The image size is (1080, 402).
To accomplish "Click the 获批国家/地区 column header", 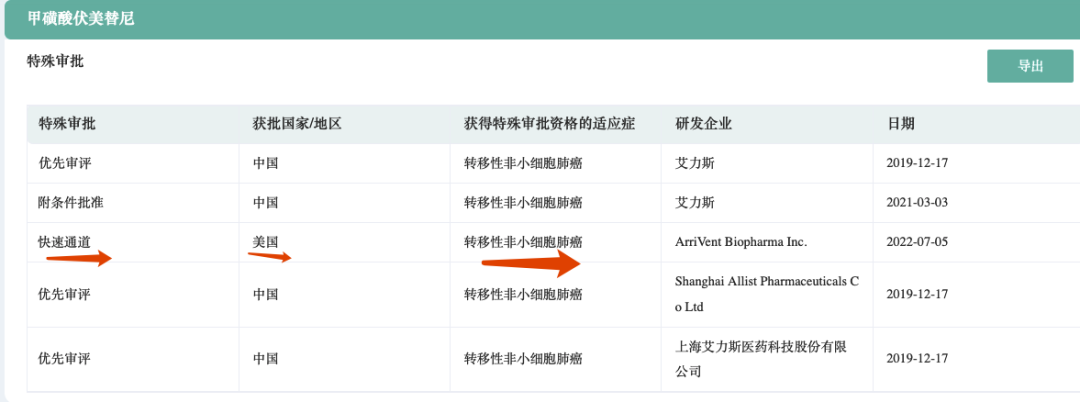I will point(297,124).
